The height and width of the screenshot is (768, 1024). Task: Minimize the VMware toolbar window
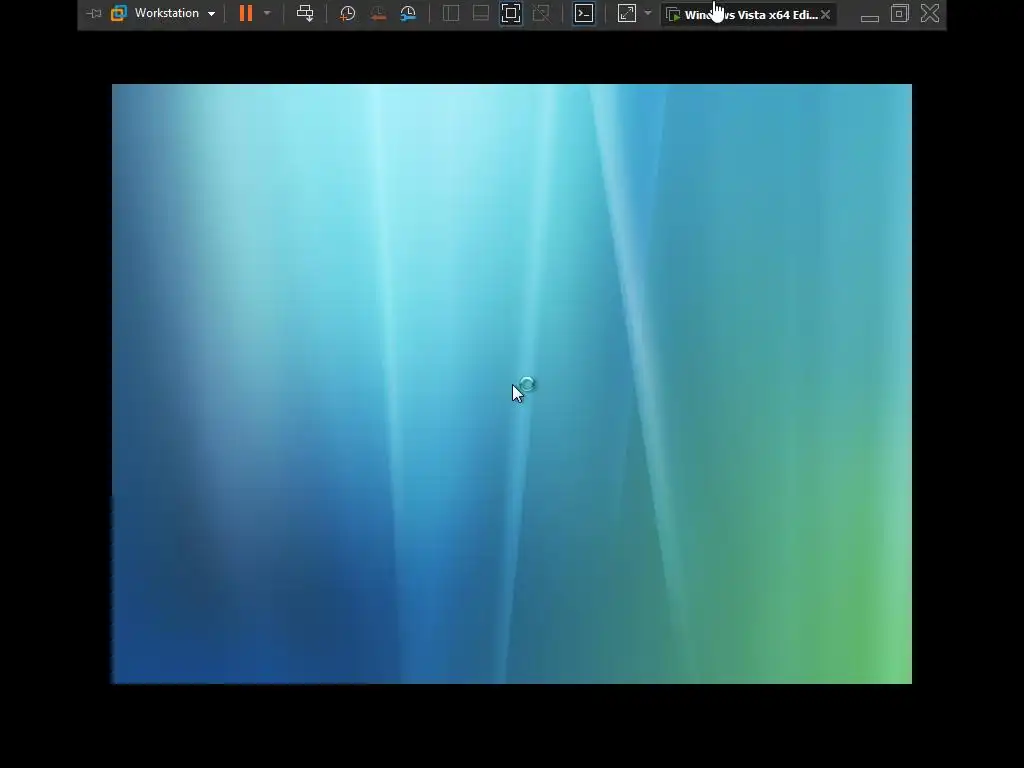click(870, 16)
